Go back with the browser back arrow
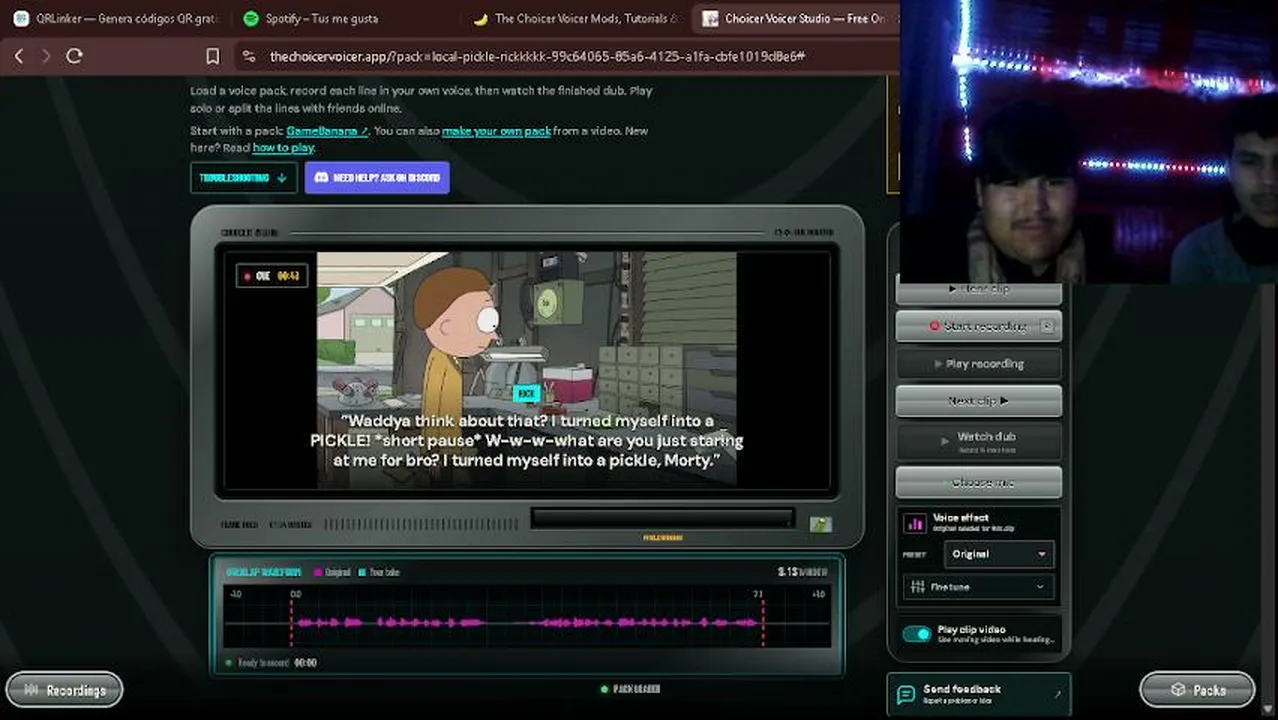The image size is (1278, 720). 18,57
